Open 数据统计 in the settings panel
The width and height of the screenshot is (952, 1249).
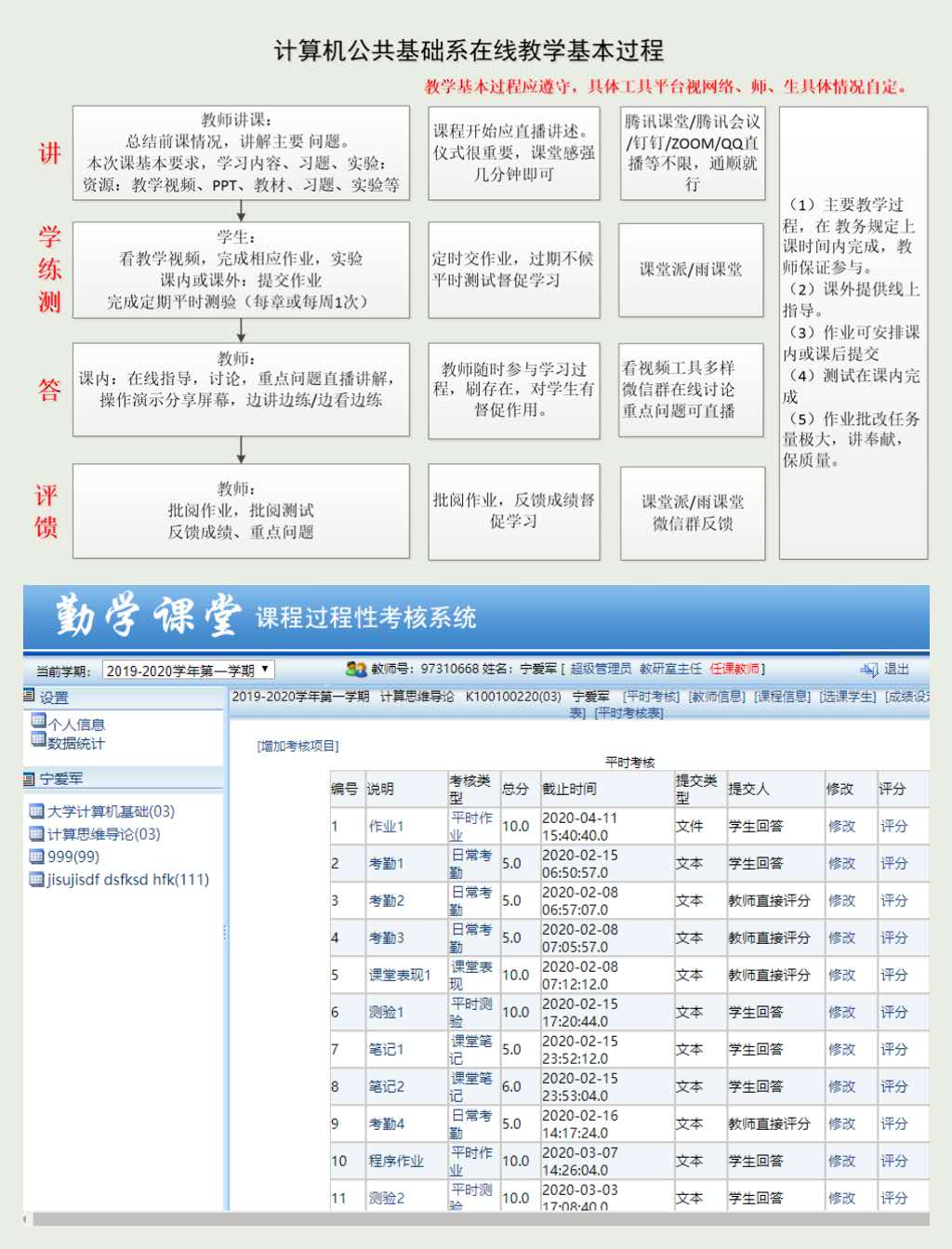76,743
